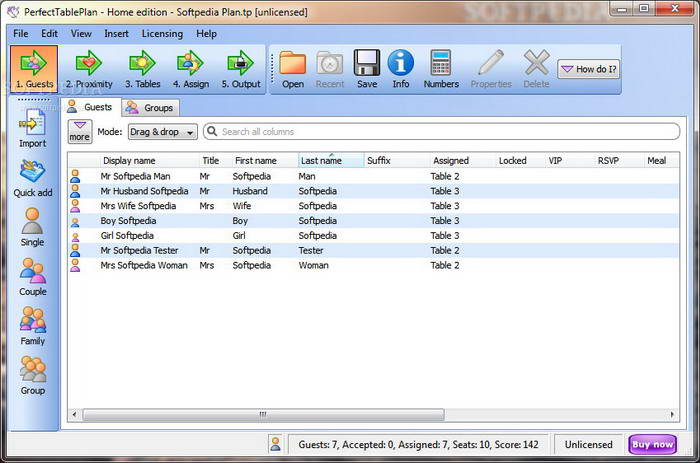This screenshot has width=700, height=463.
Task: Click the Open folder icon
Action: (292, 63)
